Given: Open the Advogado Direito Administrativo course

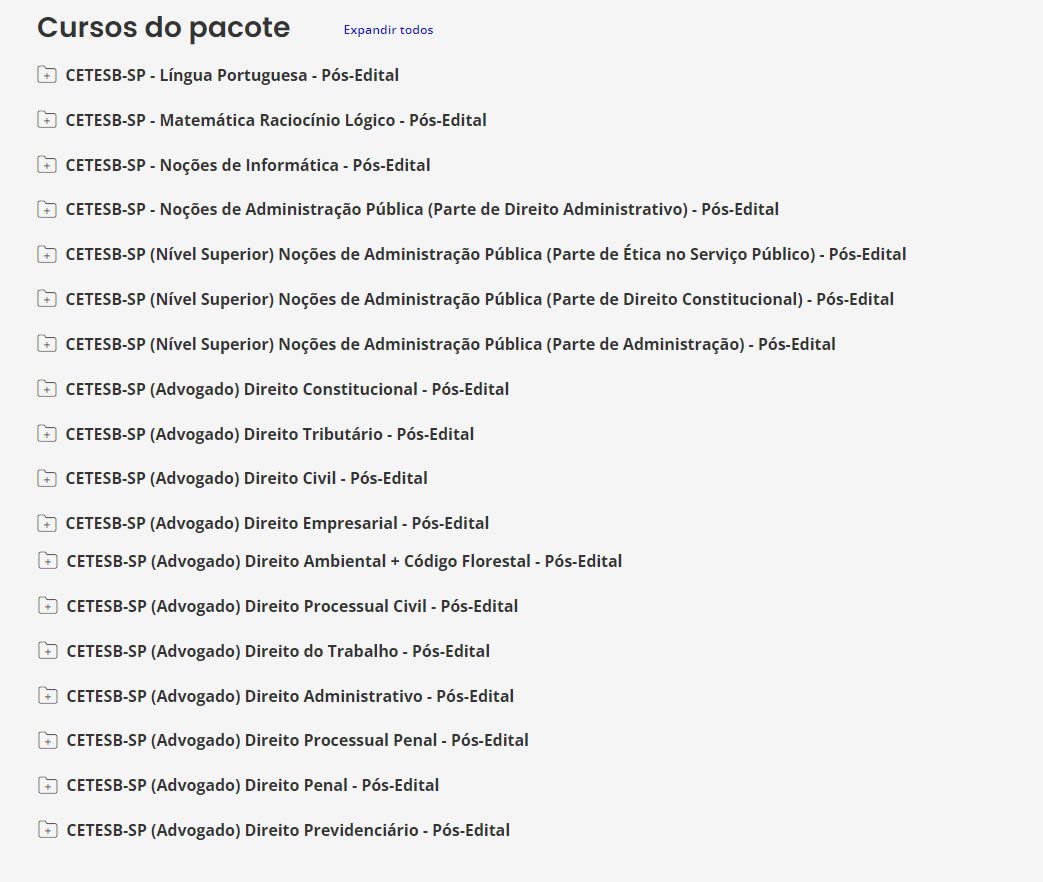Looking at the screenshot, I should click(290, 696).
